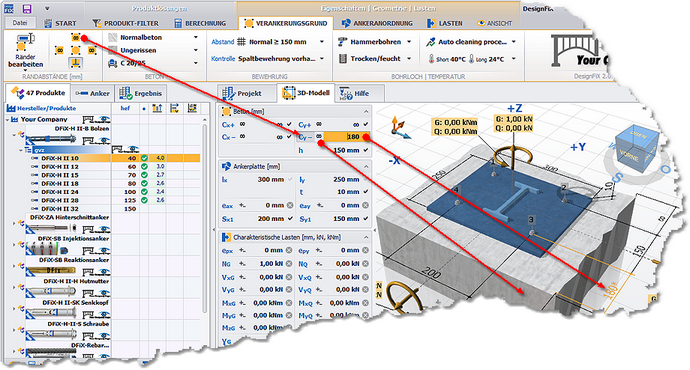Click the coordinate axes icon in 3D view
Screen dimensions: 690x370
click(x=400, y=128)
